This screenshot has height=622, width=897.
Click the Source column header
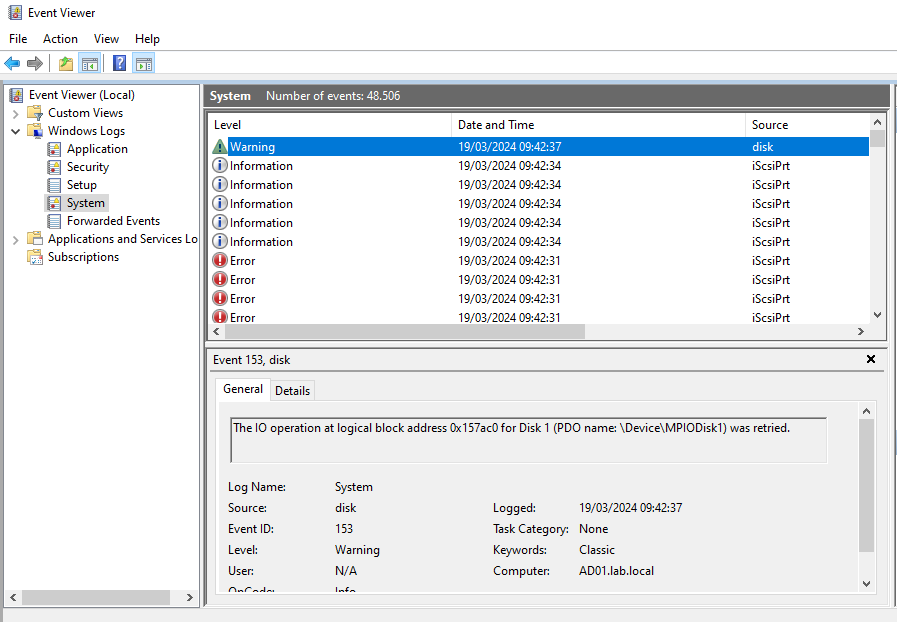(x=770, y=125)
